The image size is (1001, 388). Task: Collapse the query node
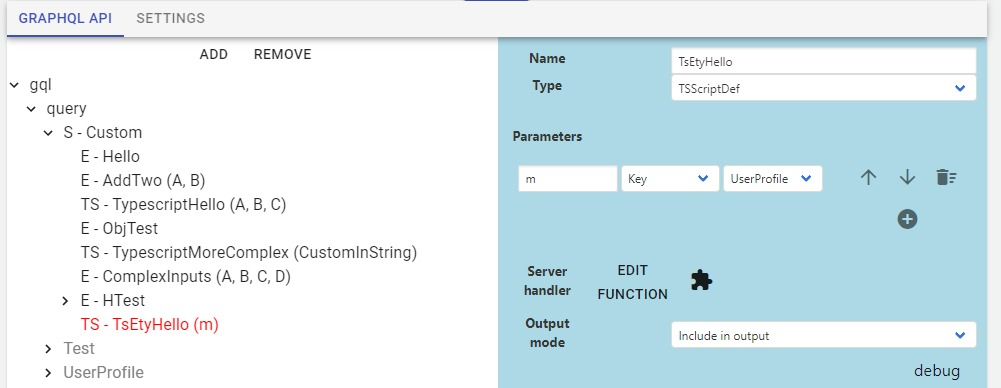[x=31, y=109]
